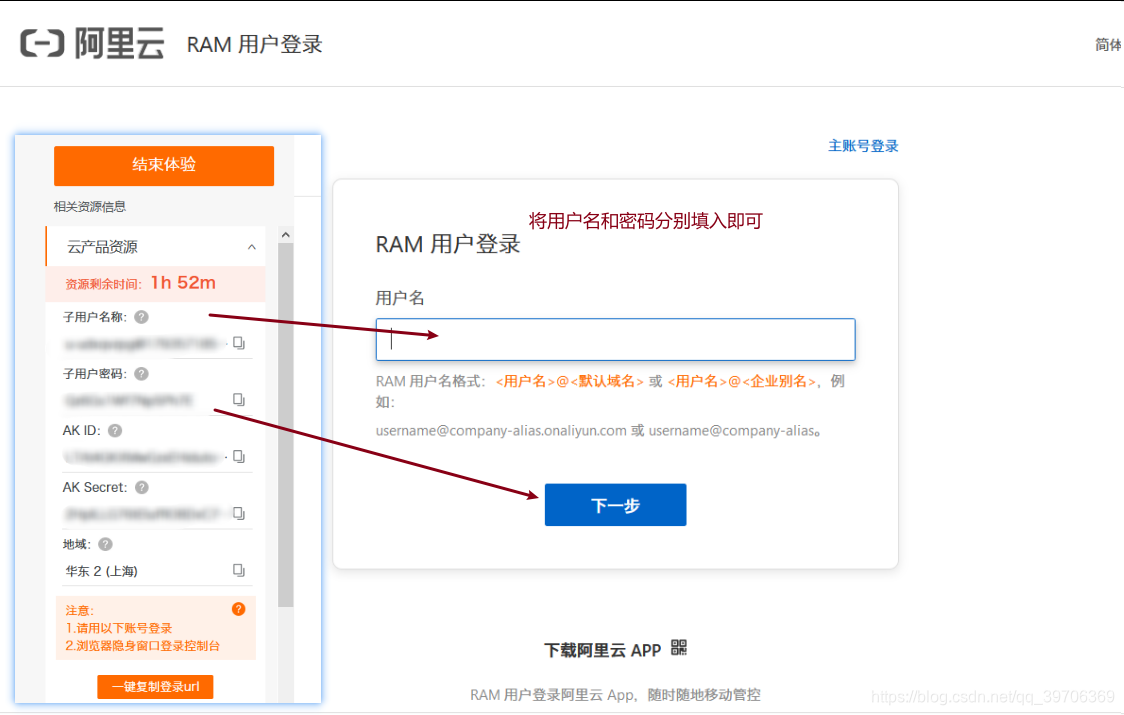Screen dimensions: 1124x715
Task: Show help for 子用户名称
Action: [141, 317]
